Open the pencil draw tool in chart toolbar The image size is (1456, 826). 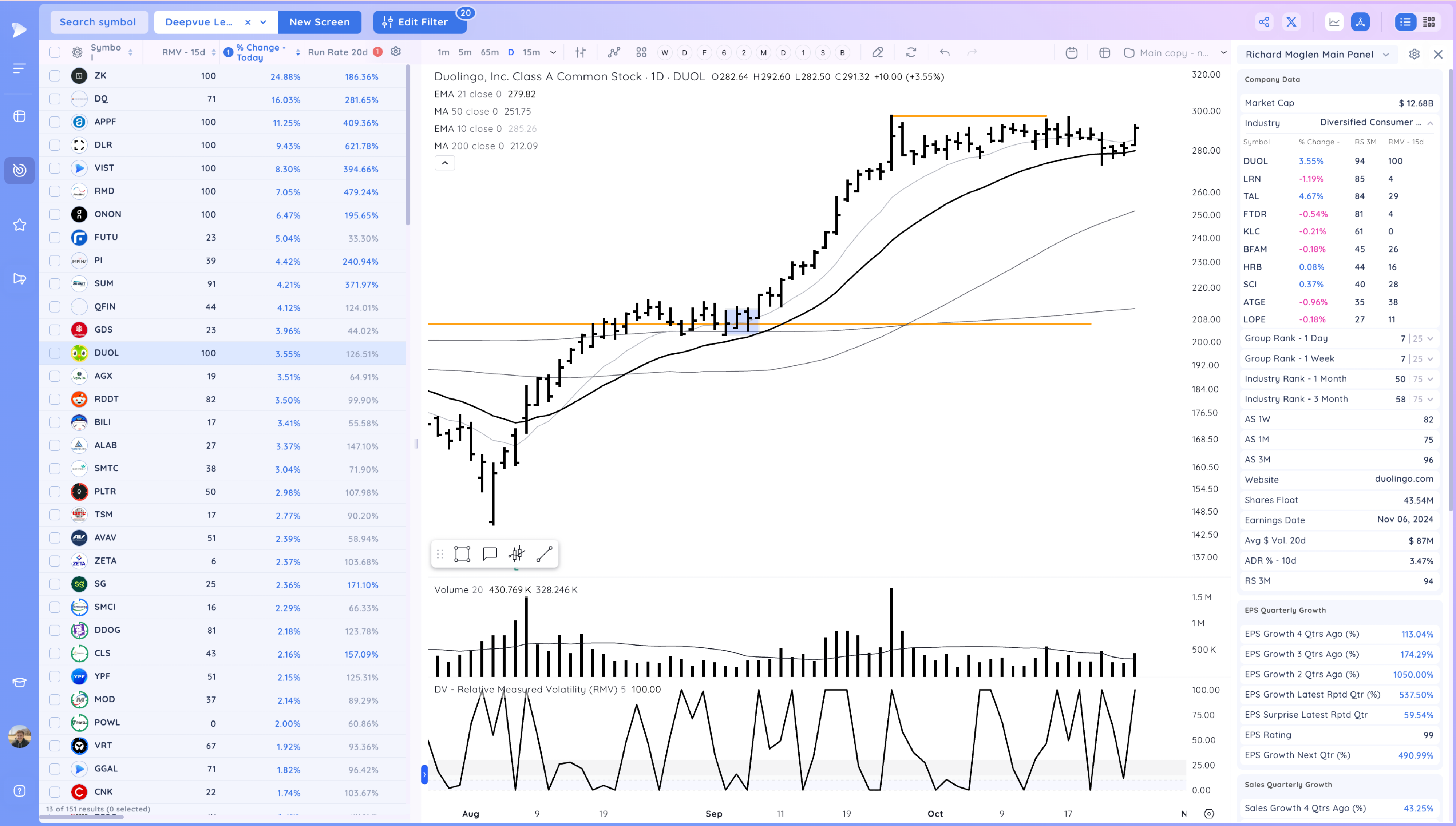(877, 53)
